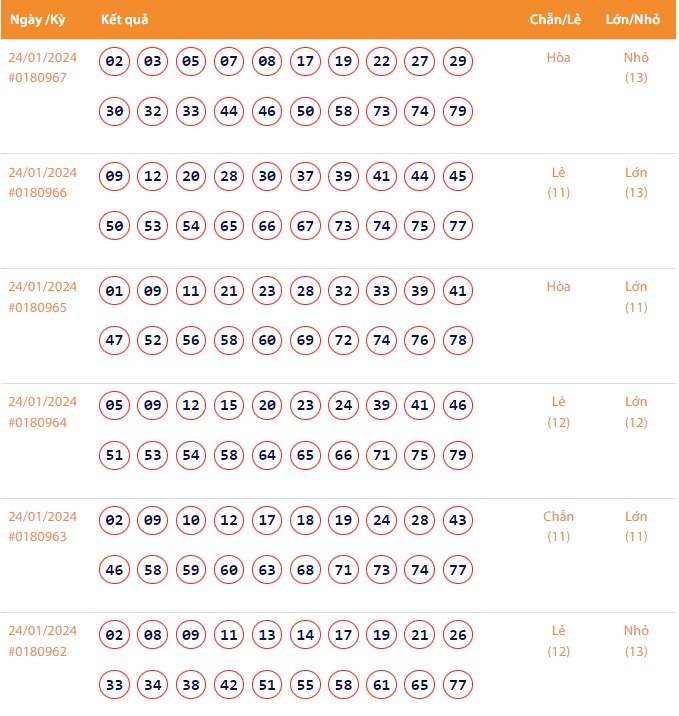Open draw number #0180966
This screenshot has width=679, height=716.
pyautogui.click(x=38, y=192)
